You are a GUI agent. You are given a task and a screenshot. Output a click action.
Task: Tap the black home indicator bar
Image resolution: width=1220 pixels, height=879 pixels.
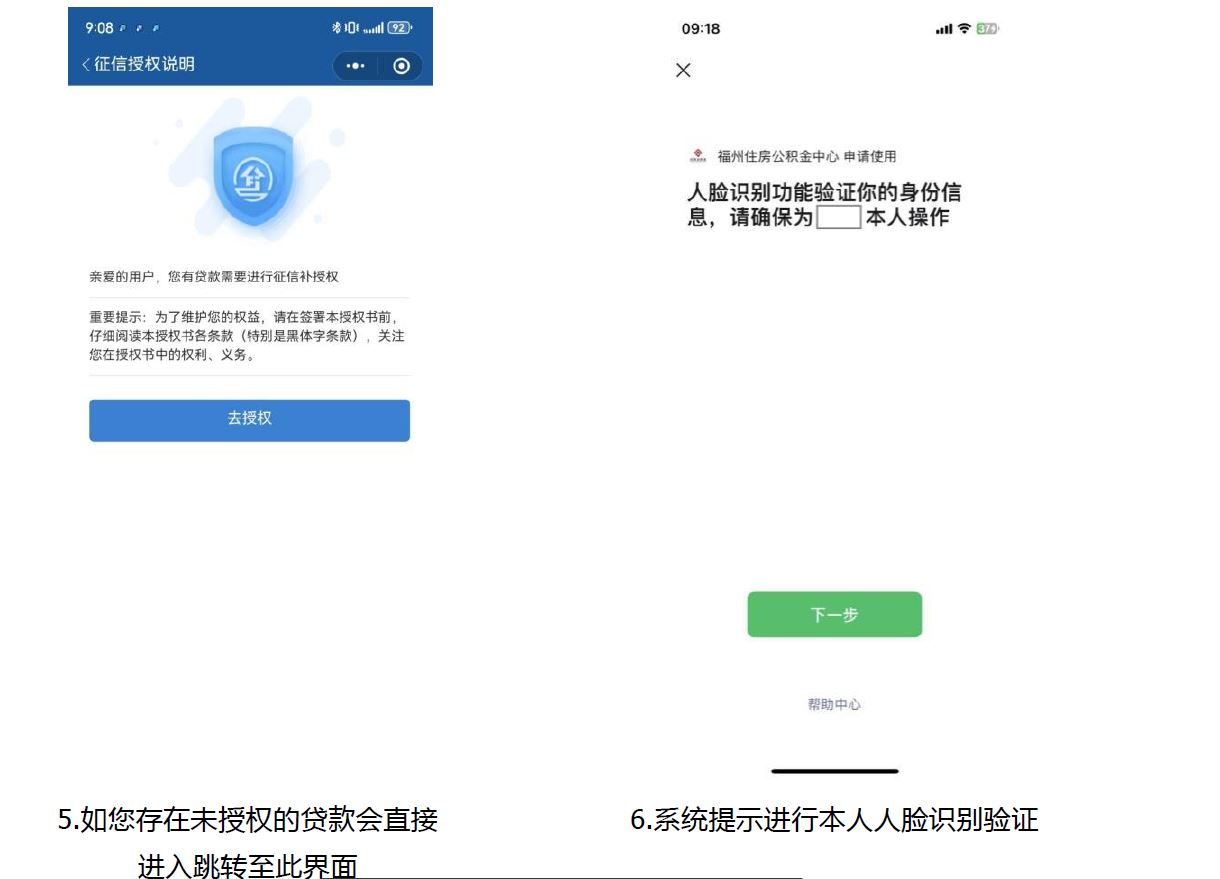pyautogui.click(x=834, y=771)
